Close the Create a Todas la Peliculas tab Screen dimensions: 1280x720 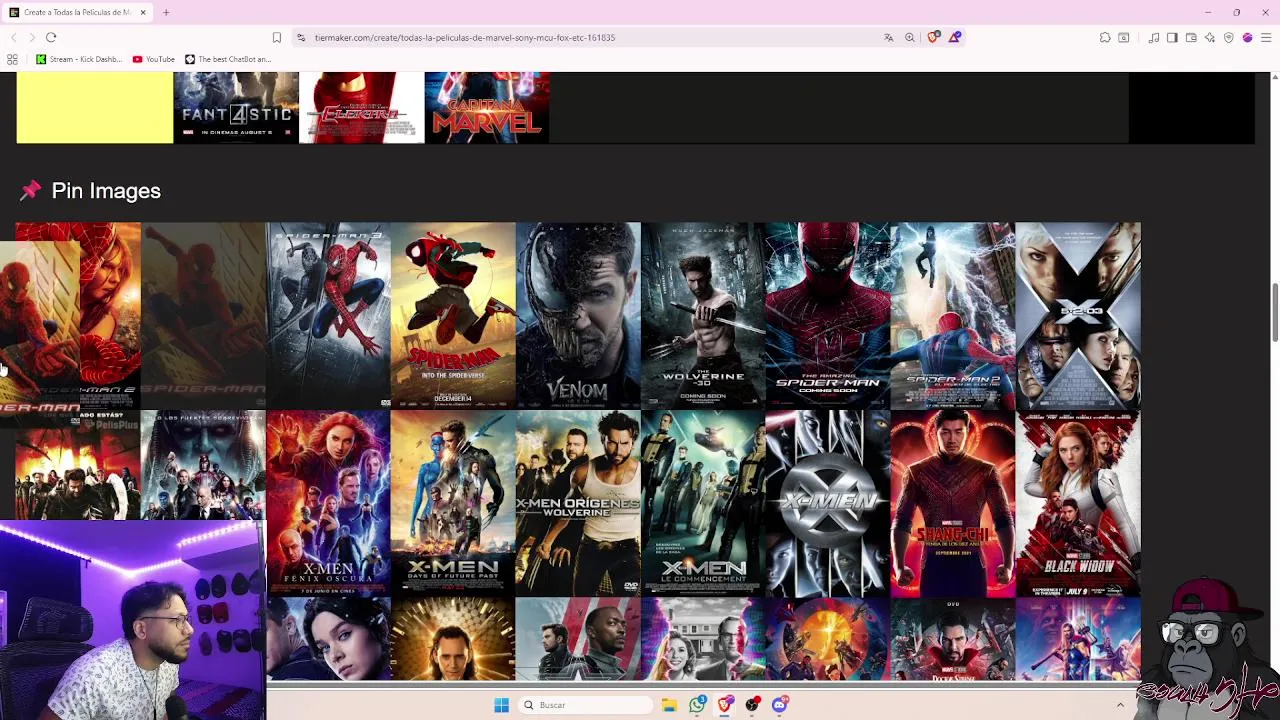click(143, 12)
